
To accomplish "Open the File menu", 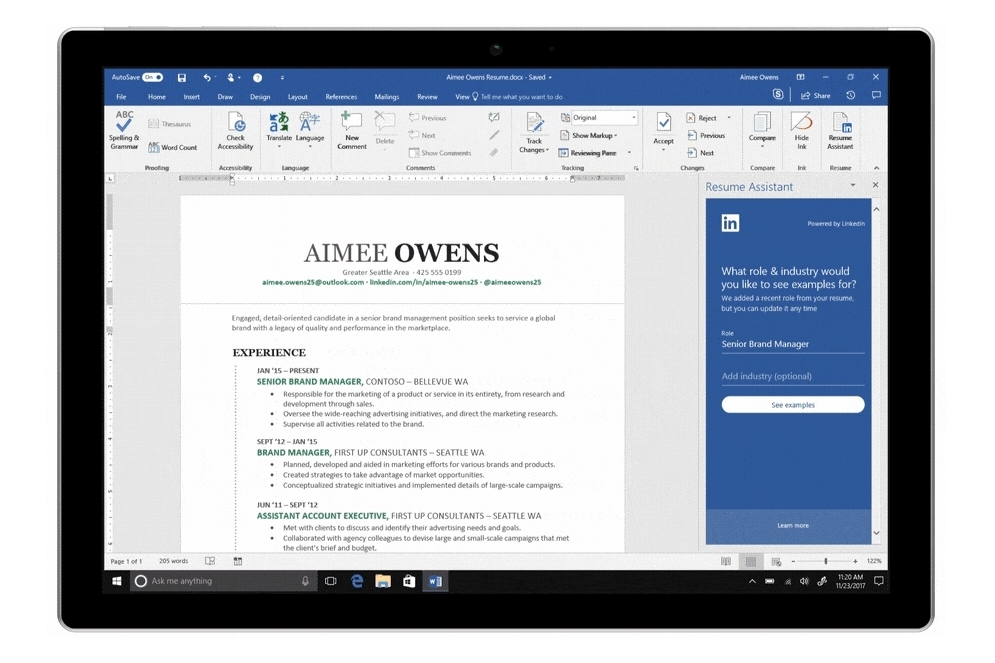I will pyautogui.click(x=121, y=97).
